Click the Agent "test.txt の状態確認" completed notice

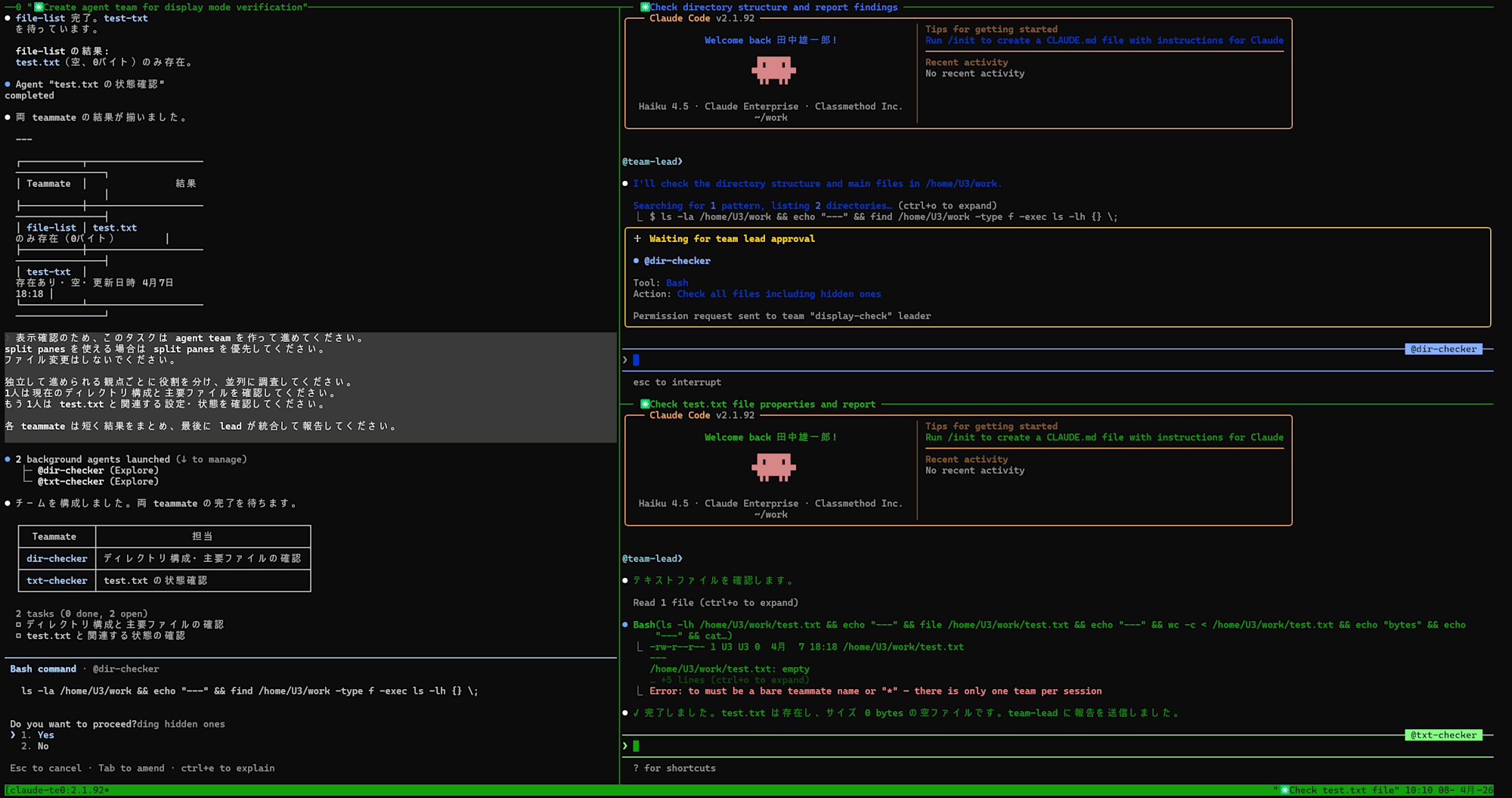pos(85,90)
